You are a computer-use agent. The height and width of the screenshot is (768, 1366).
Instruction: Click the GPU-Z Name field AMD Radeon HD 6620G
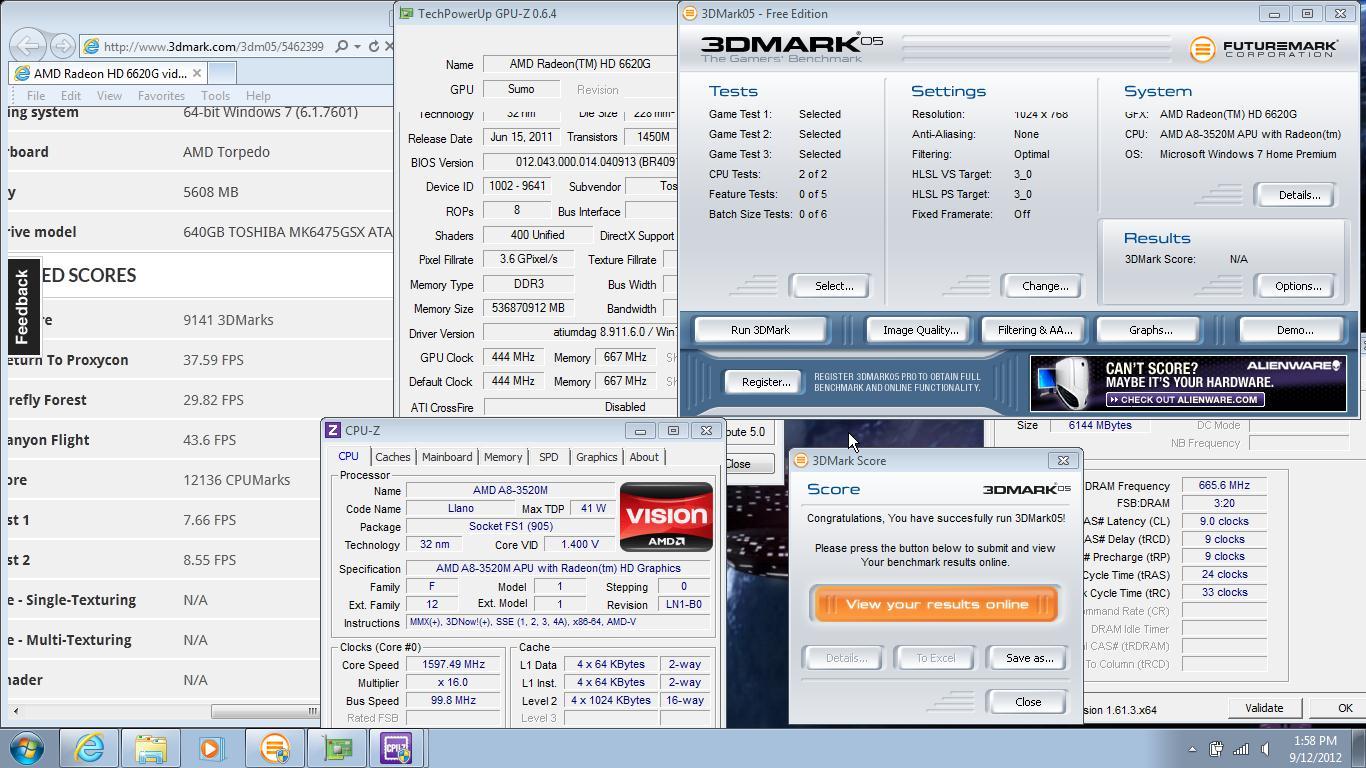click(580, 64)
